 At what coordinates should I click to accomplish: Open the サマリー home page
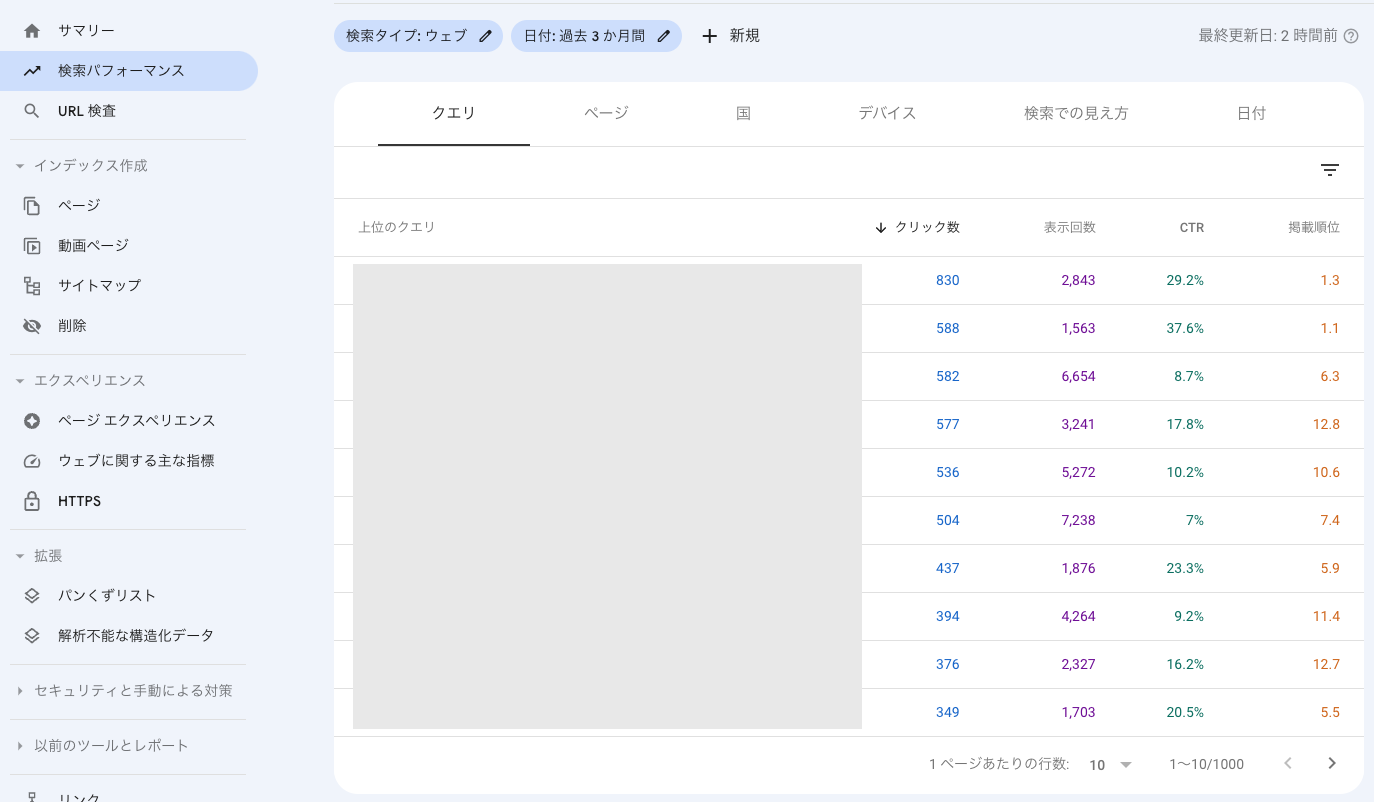click(30, 29)
